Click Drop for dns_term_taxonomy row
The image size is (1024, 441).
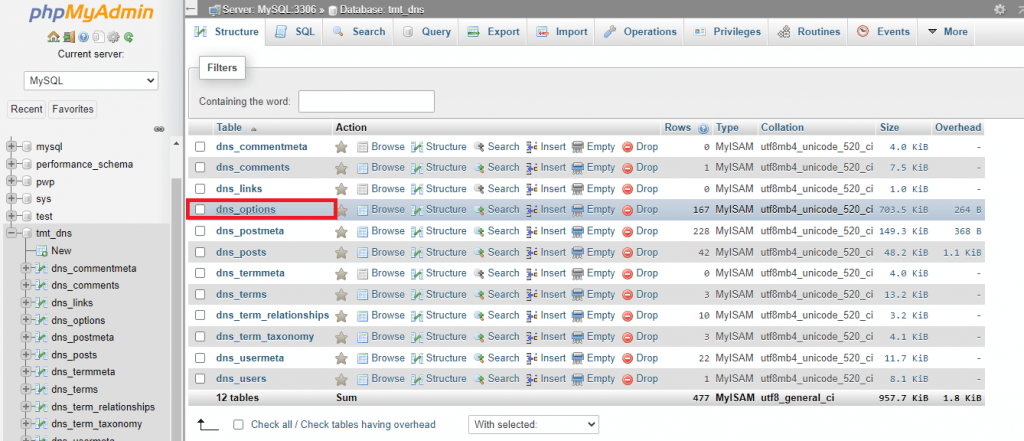[x=640, y=336]
